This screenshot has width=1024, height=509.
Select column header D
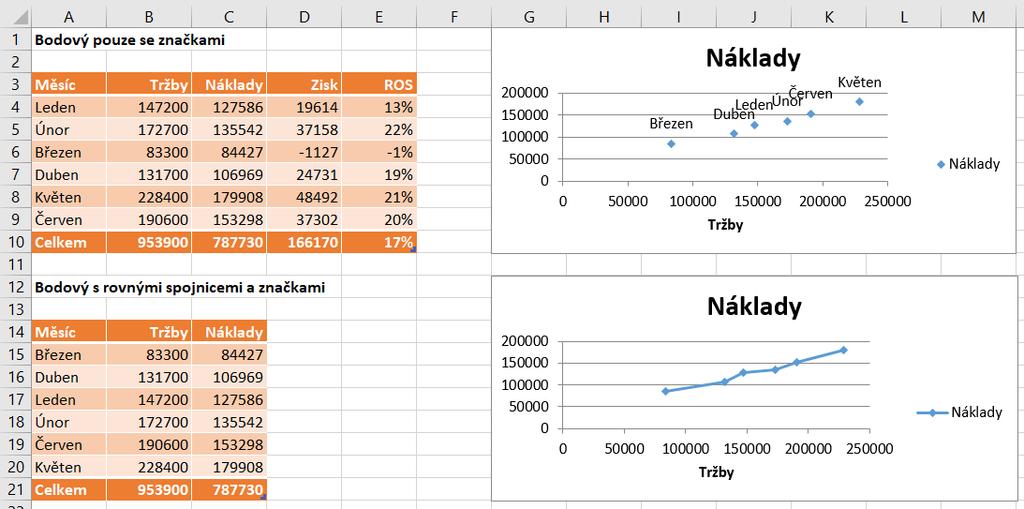[x=304, y=17]
